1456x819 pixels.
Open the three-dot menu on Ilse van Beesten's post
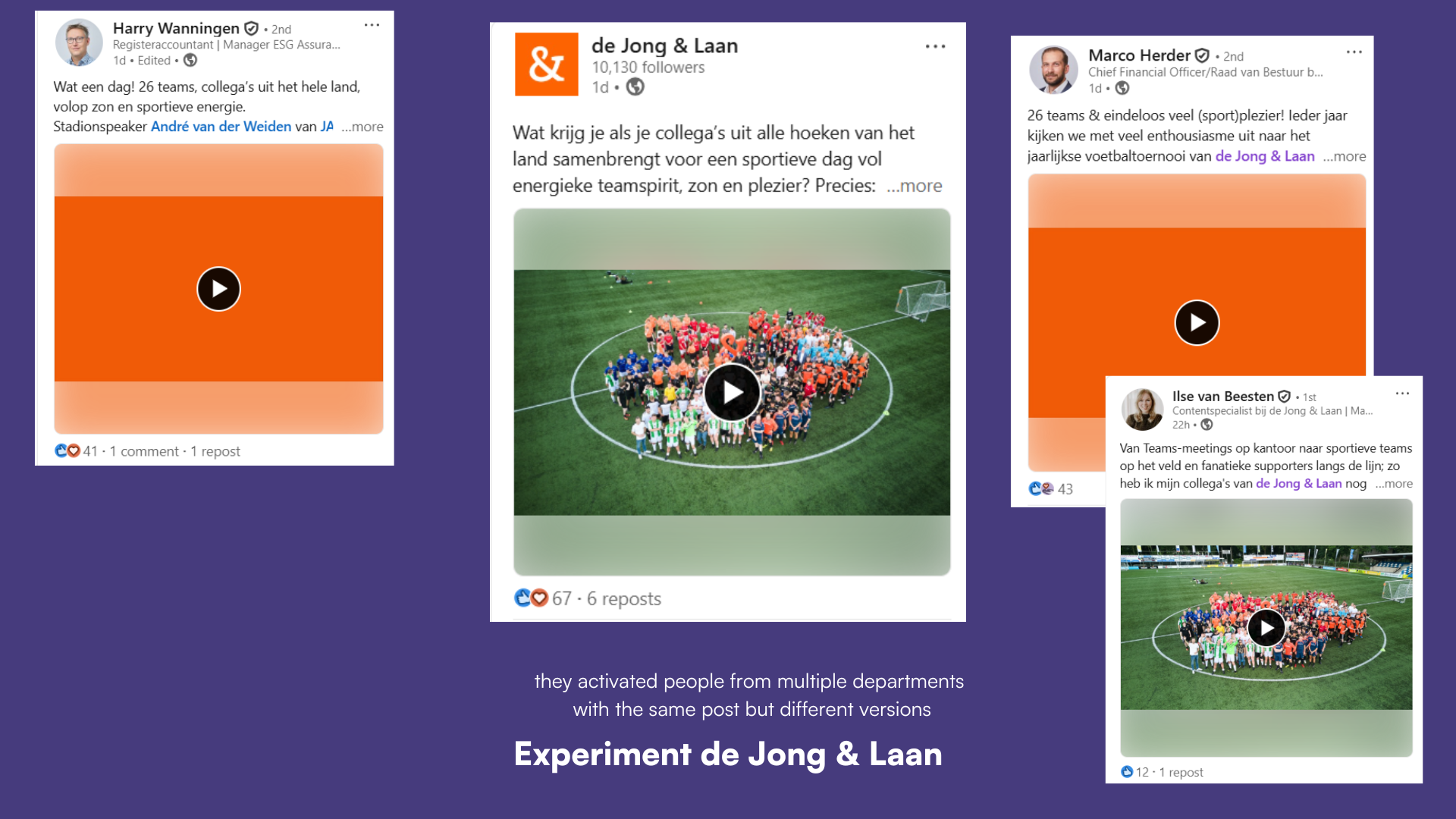tap(1403, 393)
